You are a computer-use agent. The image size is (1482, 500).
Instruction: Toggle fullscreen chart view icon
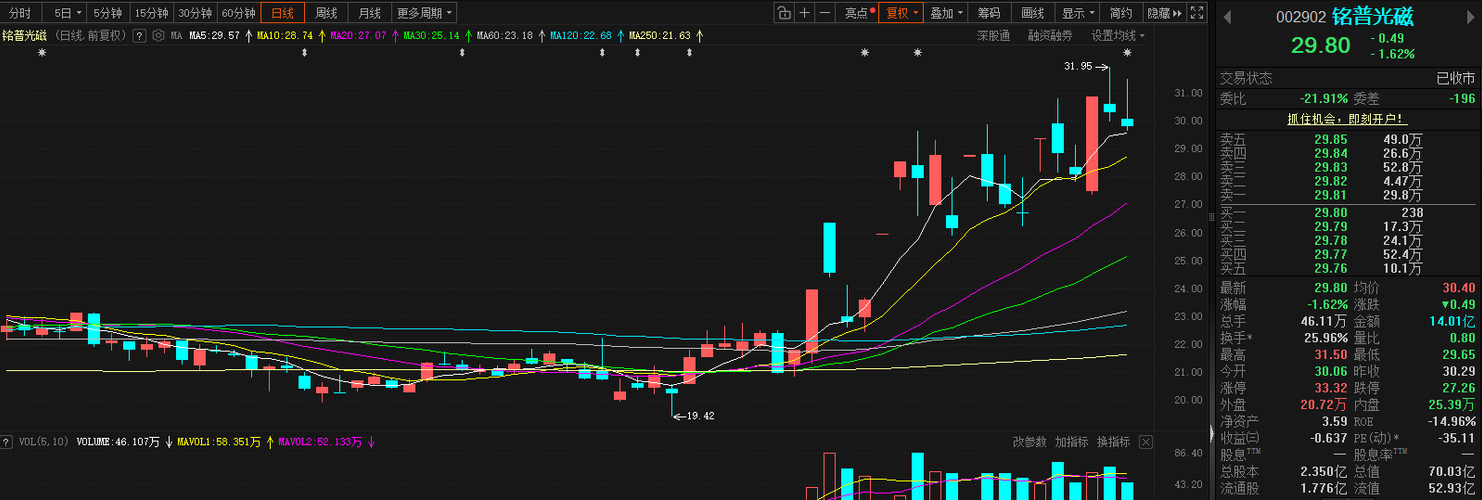tap(1197, 13)
